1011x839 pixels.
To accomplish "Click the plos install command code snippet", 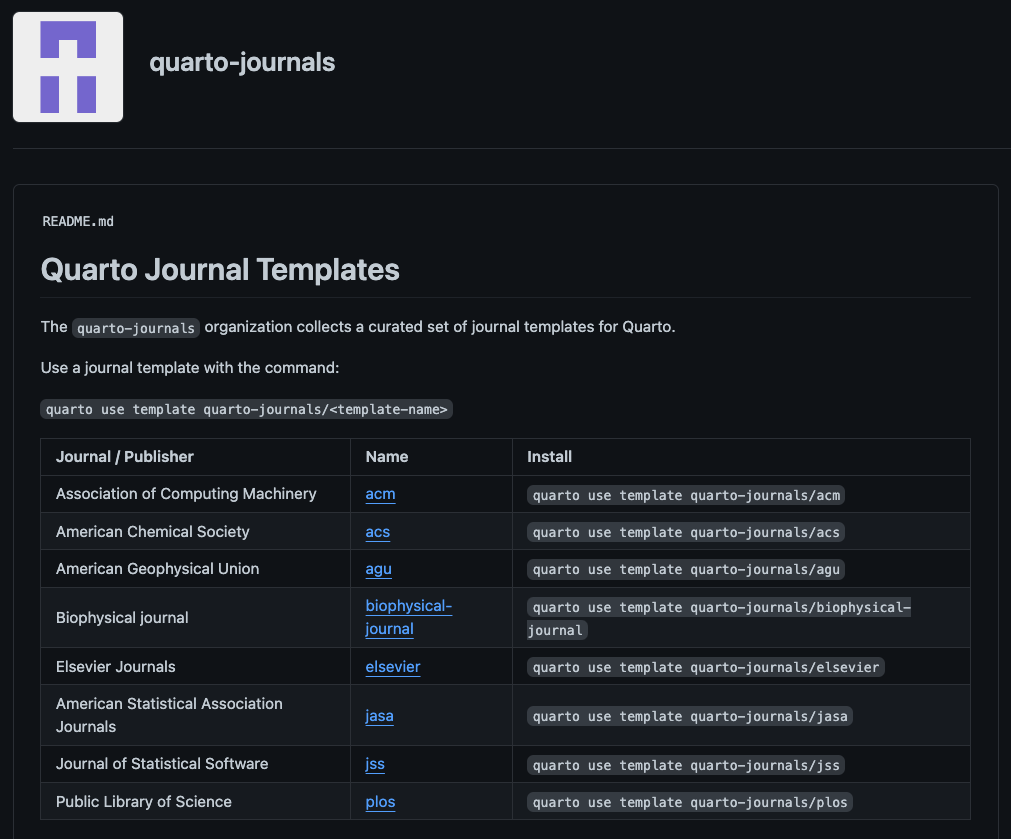I will pyautogui.click(x=690, y=802).
